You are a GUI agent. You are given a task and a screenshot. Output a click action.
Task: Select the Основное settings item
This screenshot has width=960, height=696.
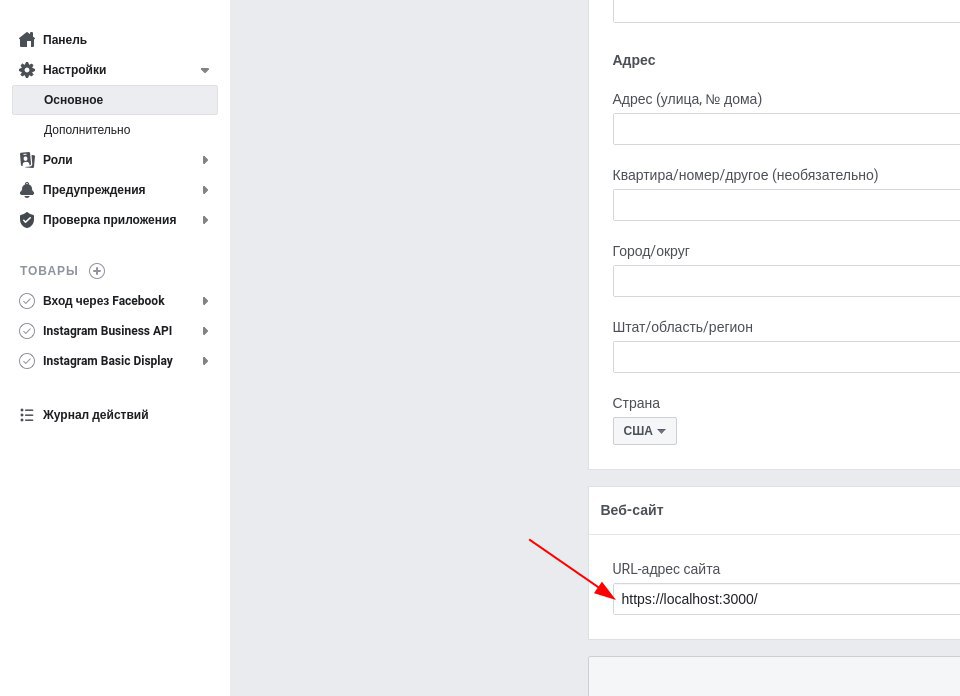pyautogui.click(x=115, y=100)
